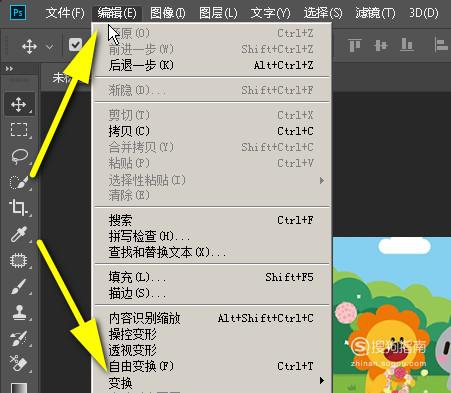The width and height of the screenshot is (451, 393).
Task: Choose 搜索 menu entry
Action: (212, 220)
